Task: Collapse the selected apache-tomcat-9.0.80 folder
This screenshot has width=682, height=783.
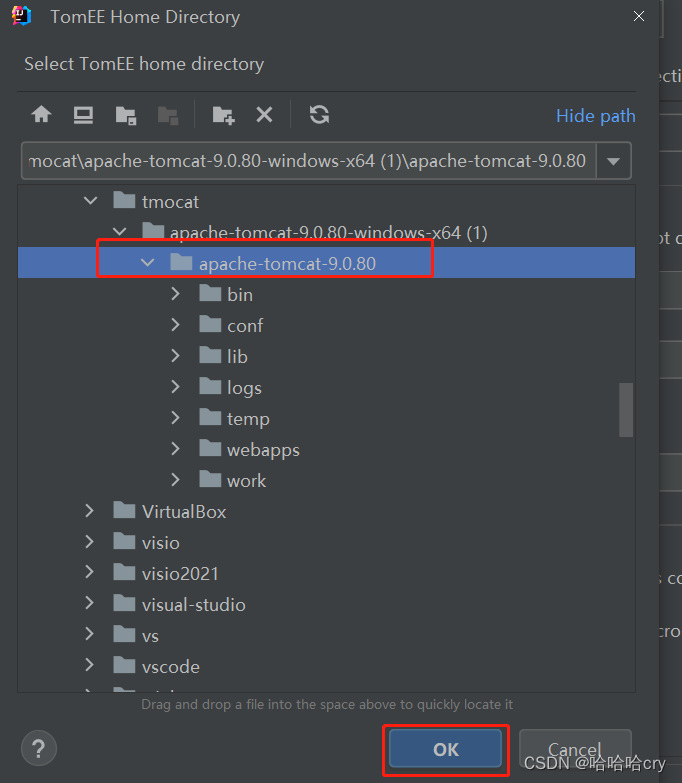Action: click(x=147, y=263)
